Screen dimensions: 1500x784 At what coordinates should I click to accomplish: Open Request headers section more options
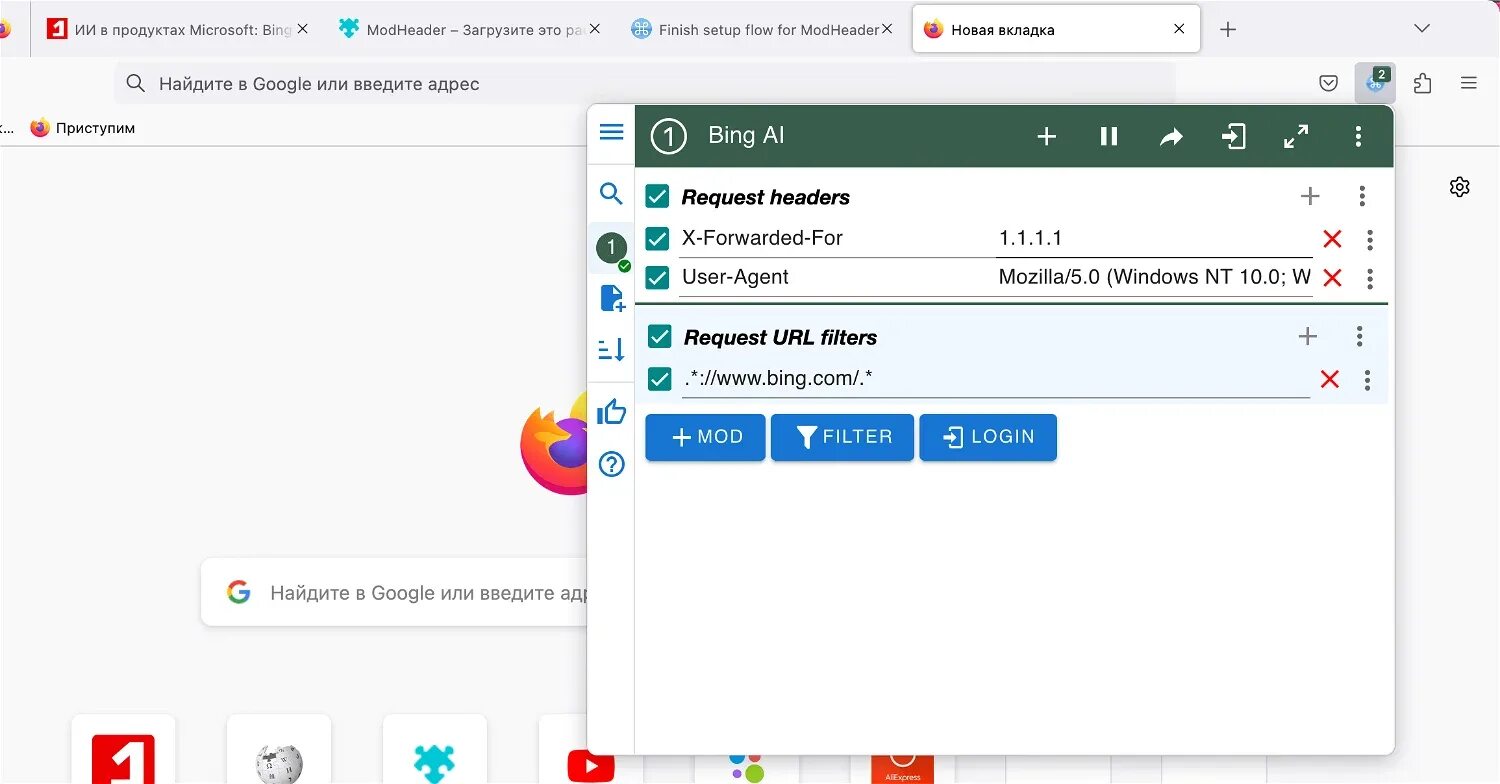tap(1362, 196)
